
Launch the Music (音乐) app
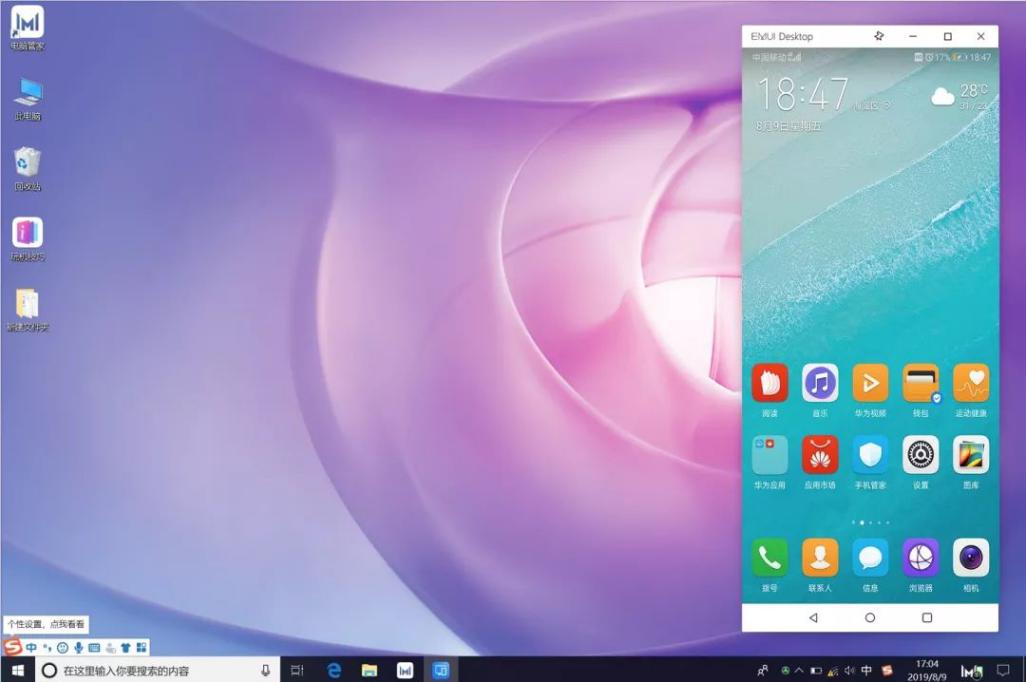click(819, 382)
